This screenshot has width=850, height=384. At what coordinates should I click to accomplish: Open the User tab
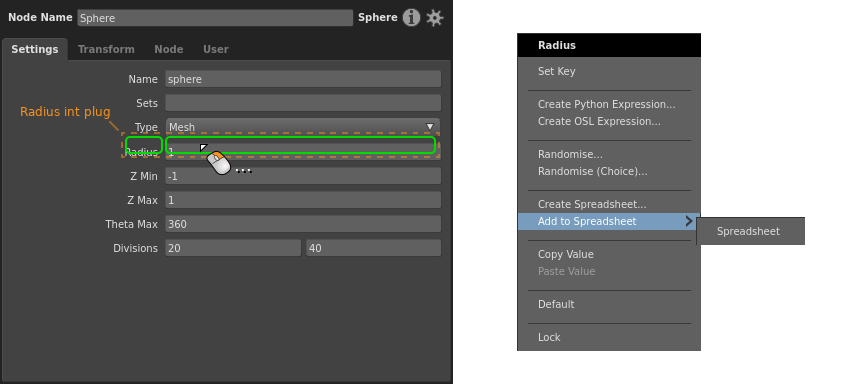pyautogui.click(x=216, y=49)
